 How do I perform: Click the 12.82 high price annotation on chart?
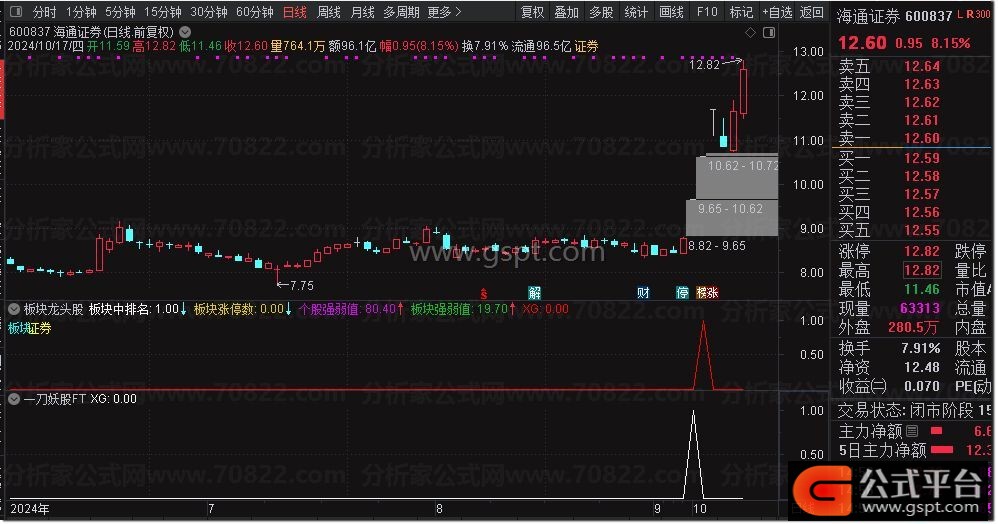[704, 64]
